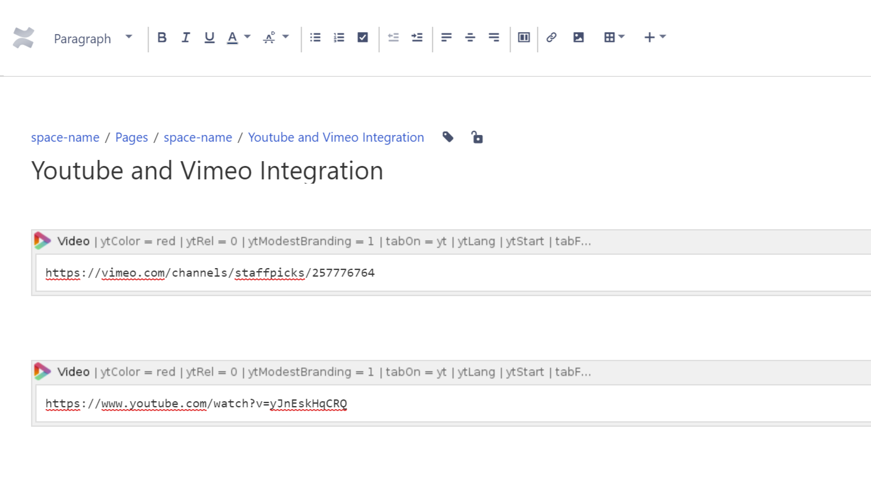This screenshot has width=871, height=496.
Task: Toggle italic formatting
Action: click(185, 38)
